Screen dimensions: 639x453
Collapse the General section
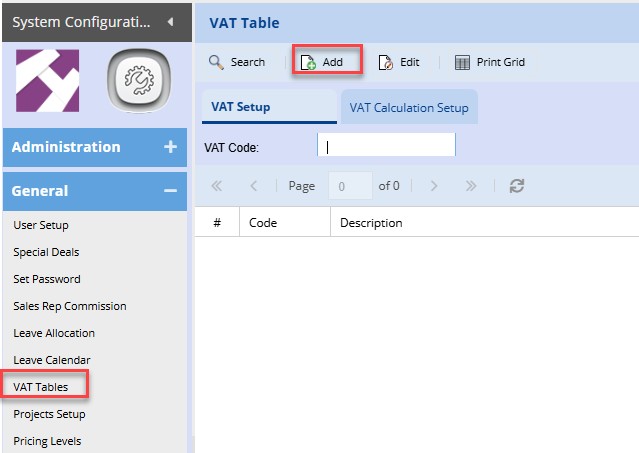[170, 191]
